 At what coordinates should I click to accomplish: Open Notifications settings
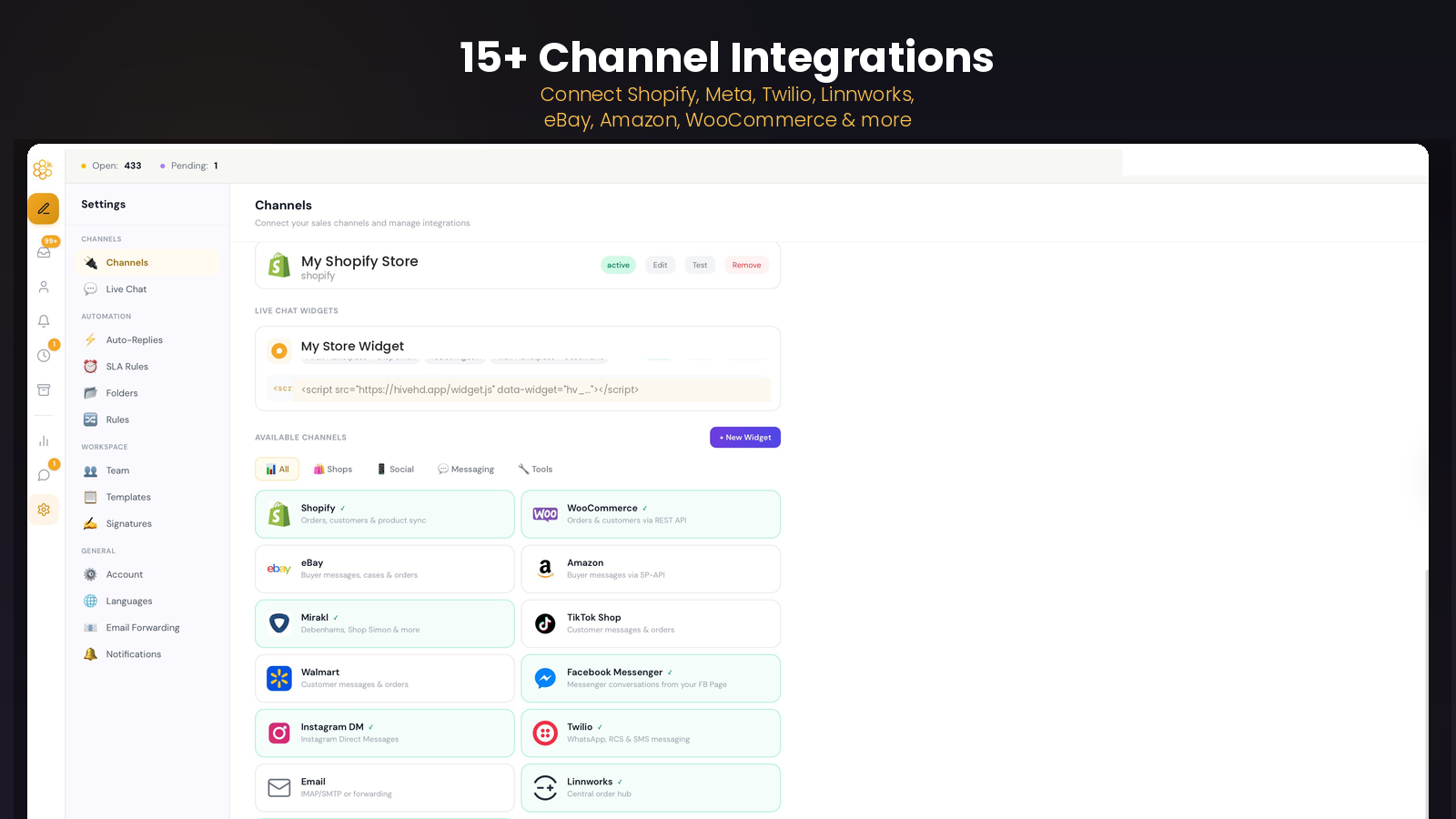point(148,654)
